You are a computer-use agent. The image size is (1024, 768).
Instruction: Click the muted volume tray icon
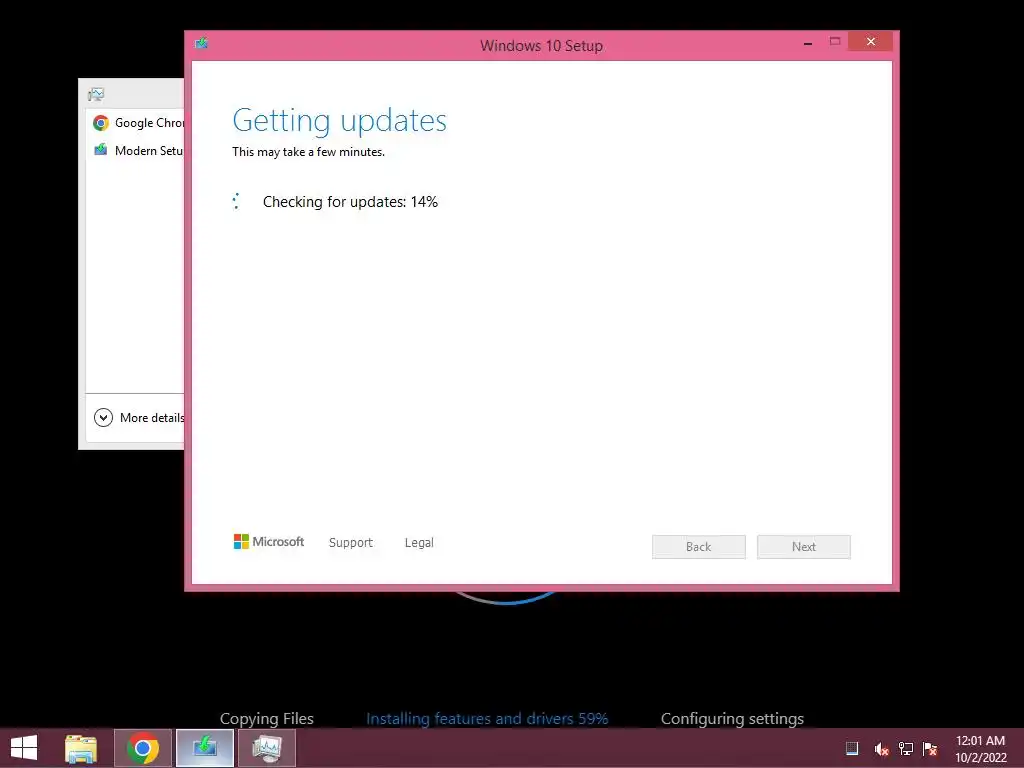coord(881,749)
